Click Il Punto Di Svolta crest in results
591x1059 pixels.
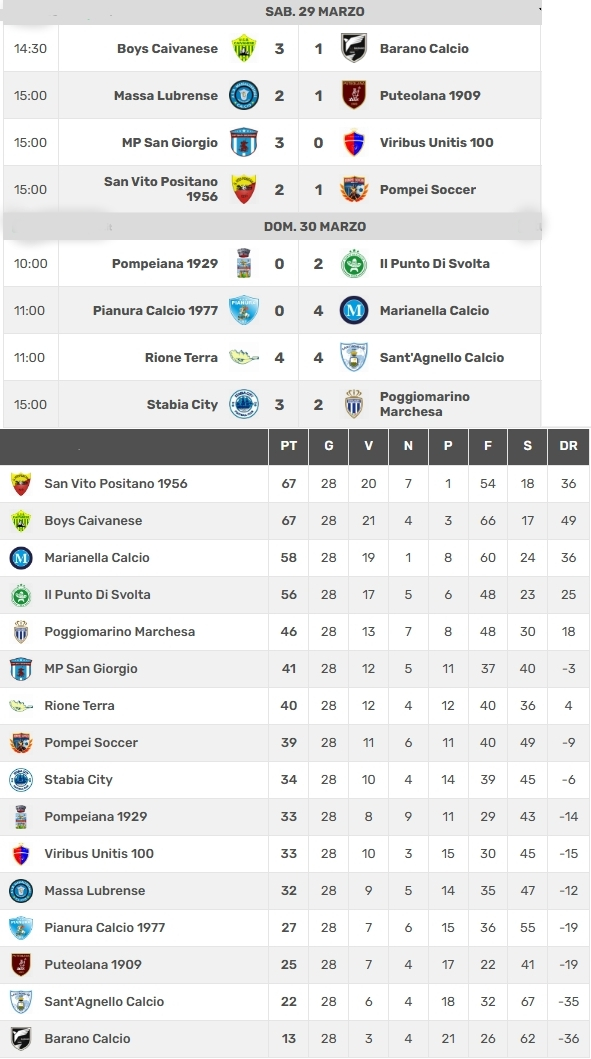354,263
